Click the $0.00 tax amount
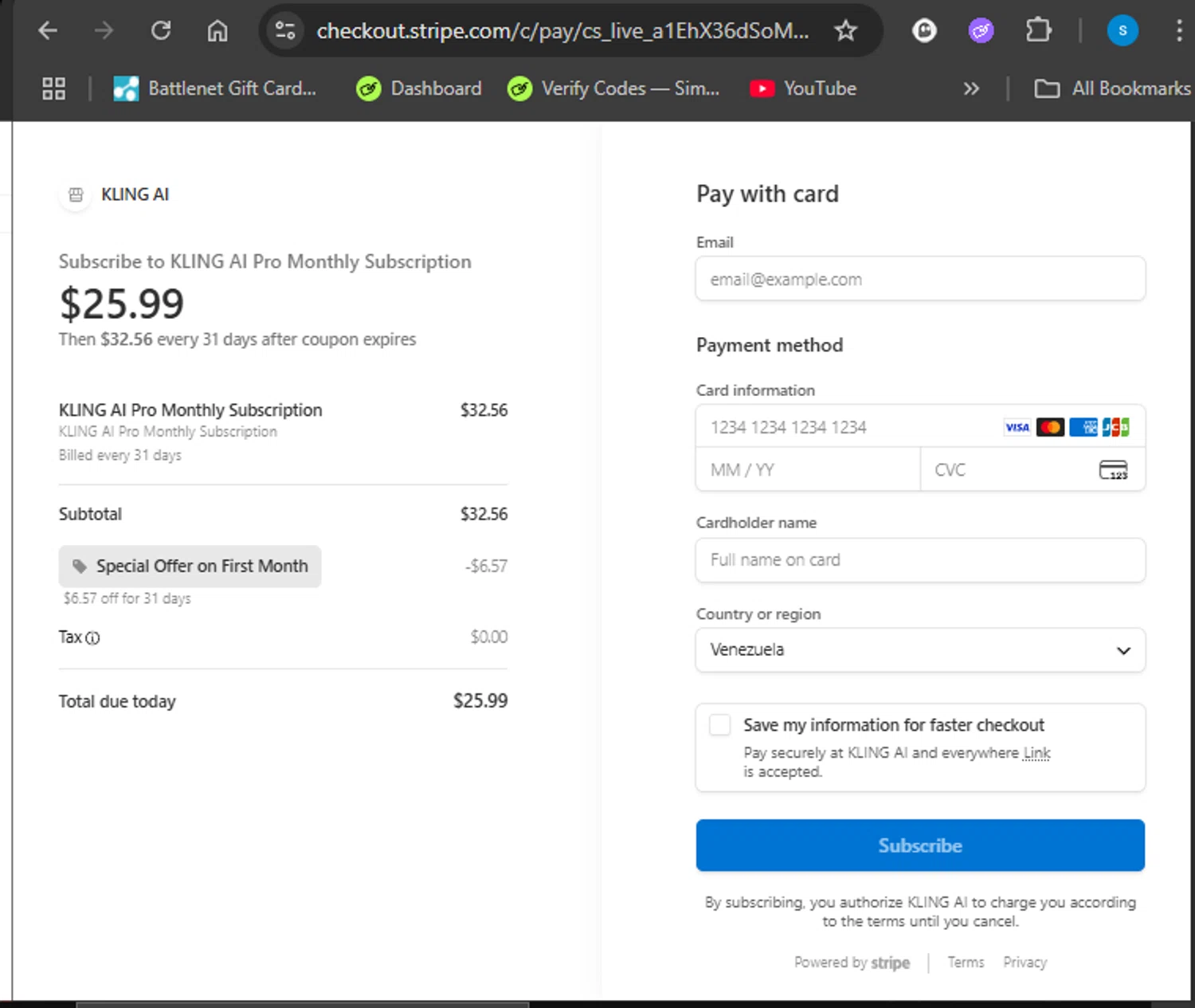The width and height of the screenshot is (1195, 1008). (488, 637)
